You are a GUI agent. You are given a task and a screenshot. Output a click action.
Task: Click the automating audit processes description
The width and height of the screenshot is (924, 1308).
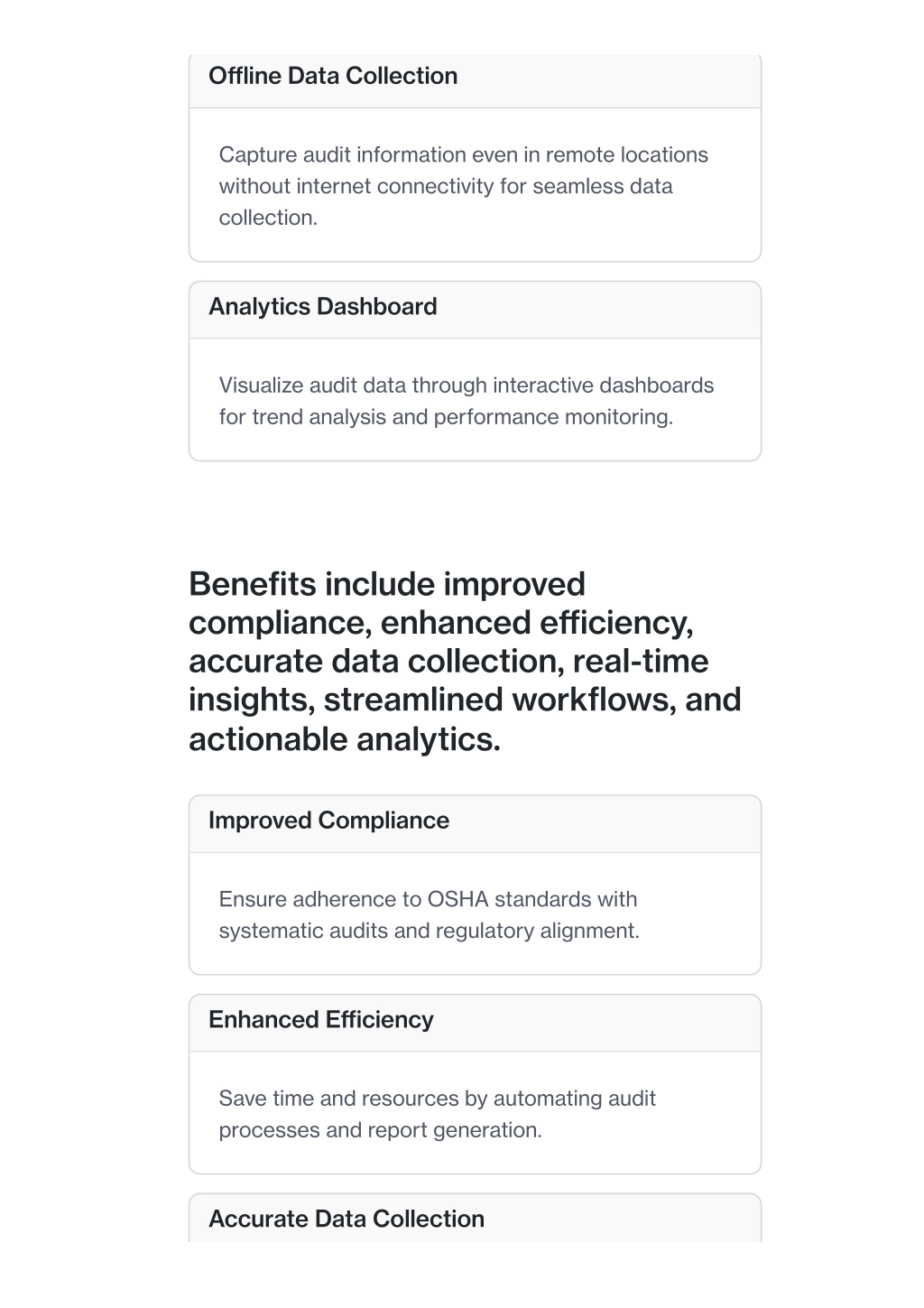437,1114
